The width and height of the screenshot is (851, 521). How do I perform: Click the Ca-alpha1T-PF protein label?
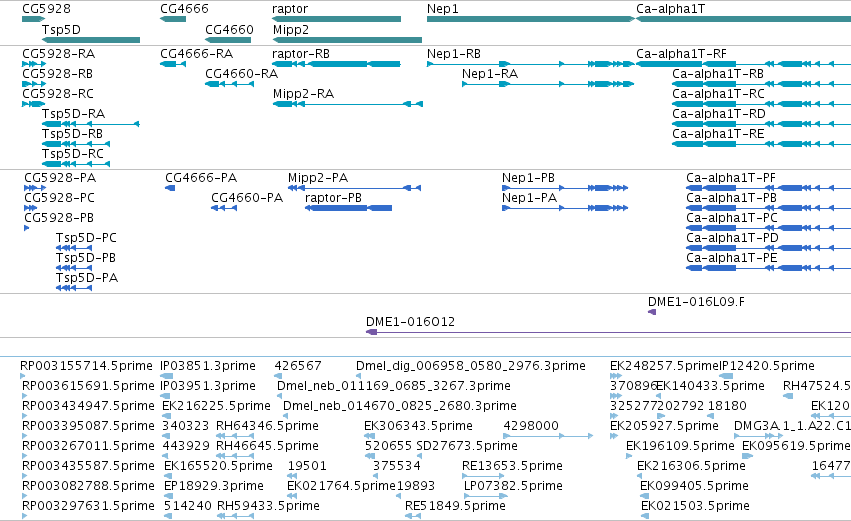tap(731, 177)
